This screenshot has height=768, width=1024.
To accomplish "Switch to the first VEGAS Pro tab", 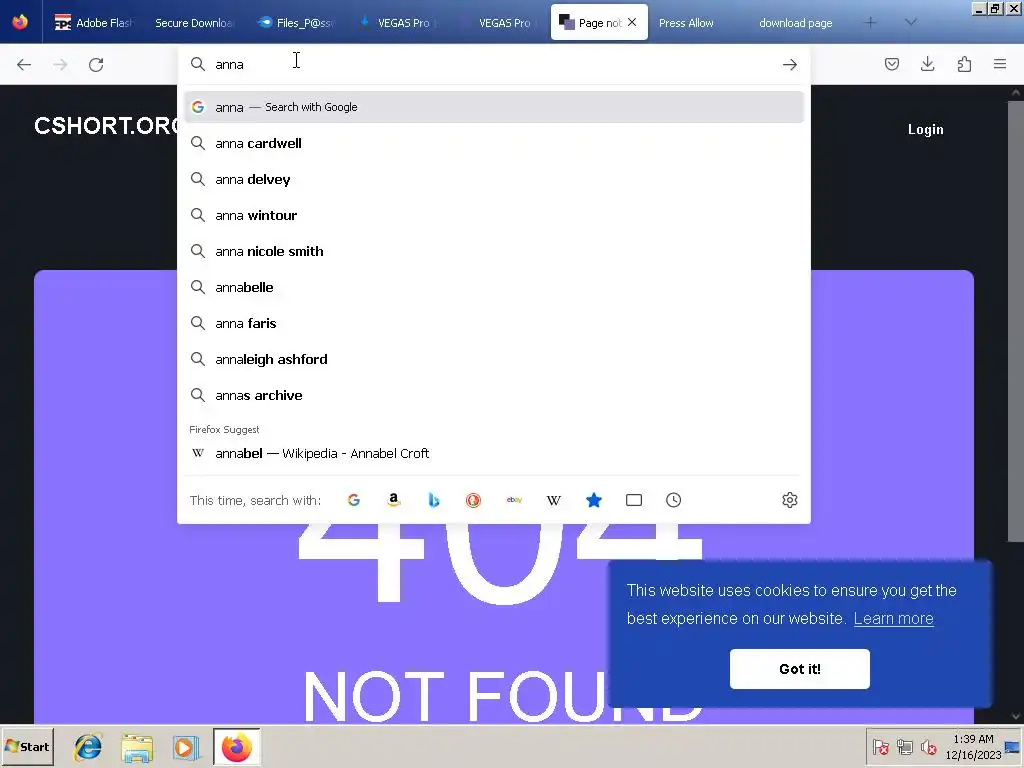I will click(x=396, y=23).
